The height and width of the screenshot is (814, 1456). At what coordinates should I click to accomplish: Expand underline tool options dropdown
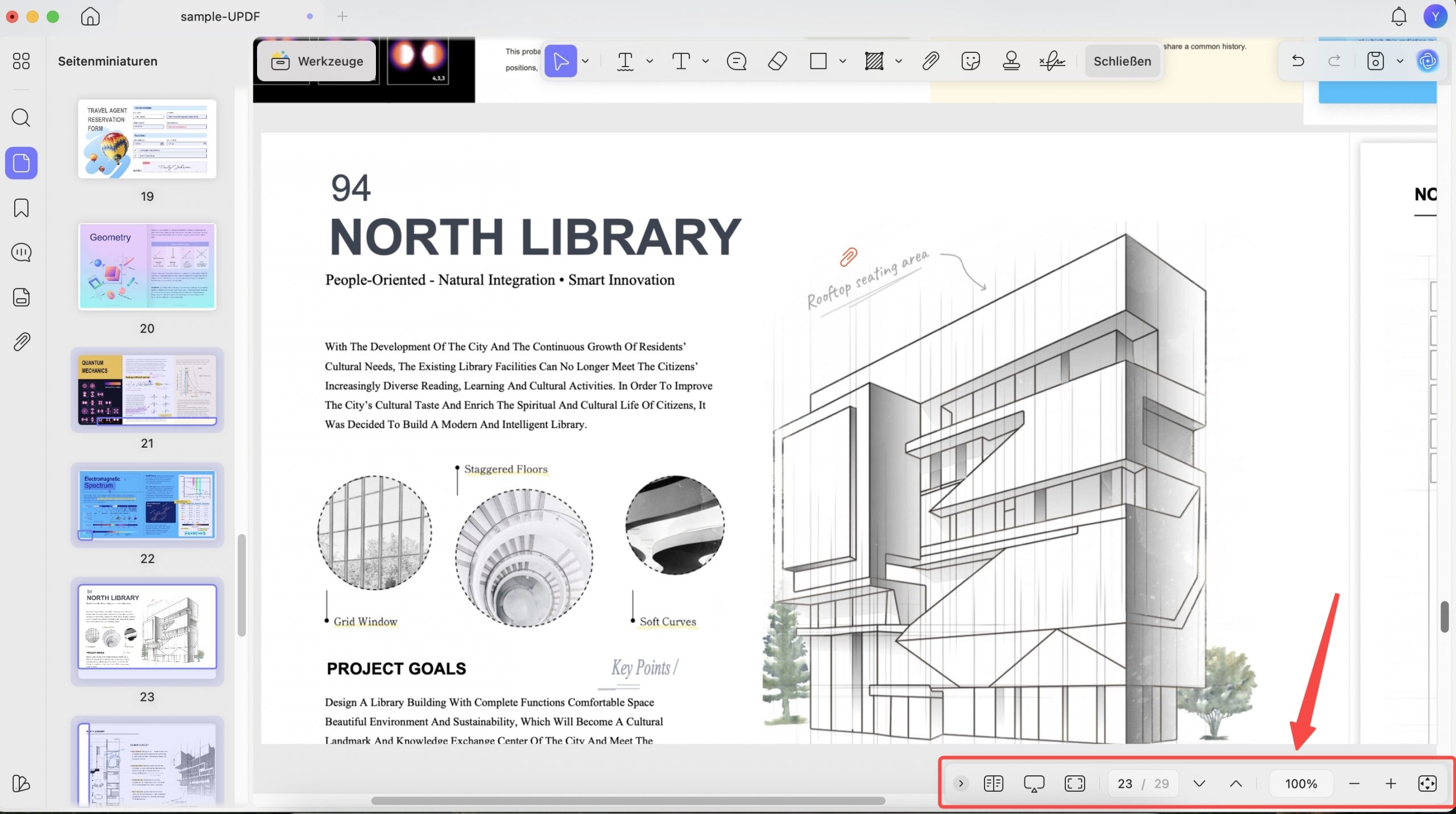[x=650, y=61]
